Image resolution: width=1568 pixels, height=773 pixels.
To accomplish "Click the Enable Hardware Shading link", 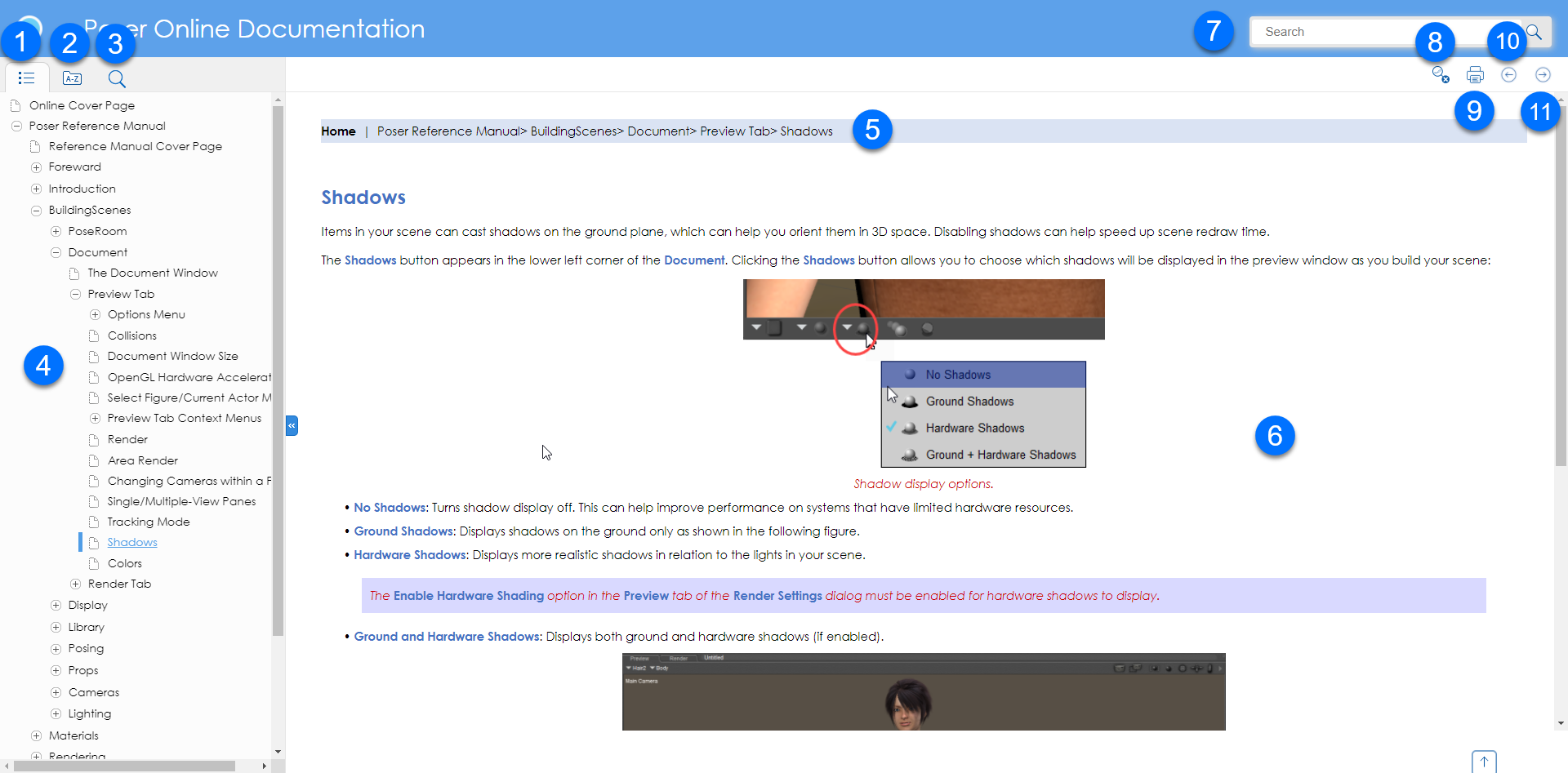I will click(469, 596).
